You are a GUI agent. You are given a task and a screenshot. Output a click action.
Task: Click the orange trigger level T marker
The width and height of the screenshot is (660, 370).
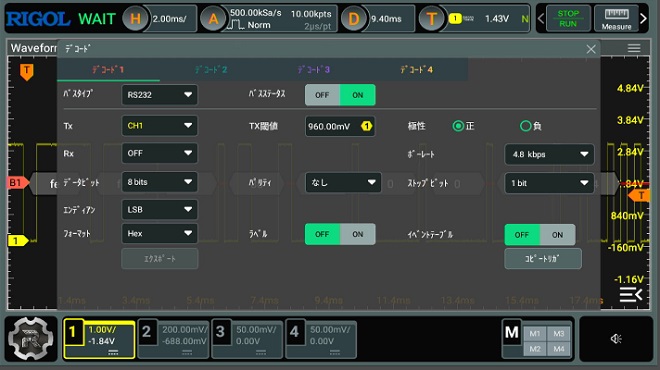639,195
